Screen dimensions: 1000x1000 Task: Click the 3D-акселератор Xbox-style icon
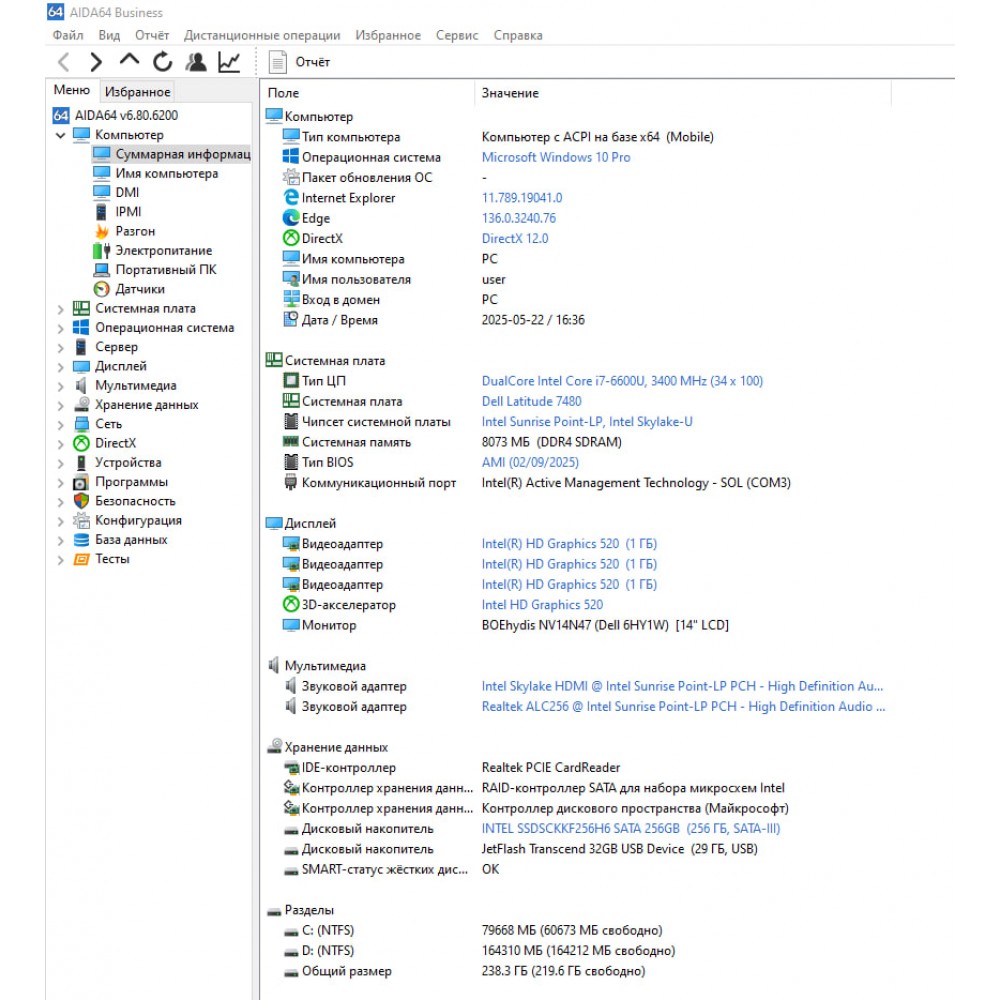coord(291,604)
